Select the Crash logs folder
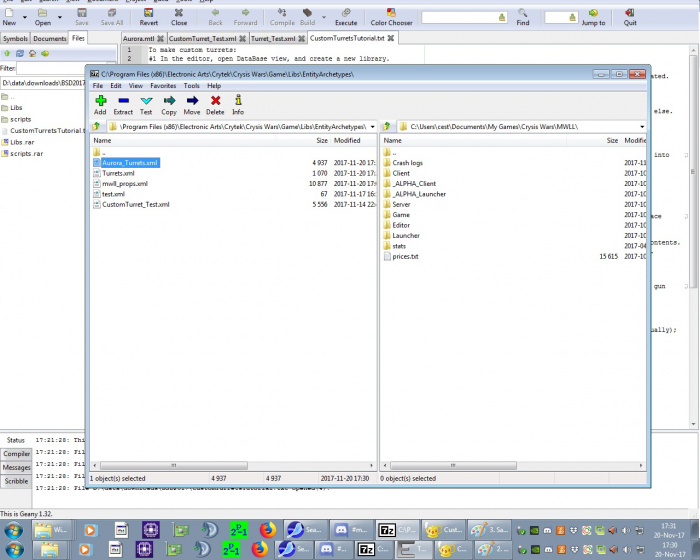This screenshot has height=560, width=700. tap(407, 163)
